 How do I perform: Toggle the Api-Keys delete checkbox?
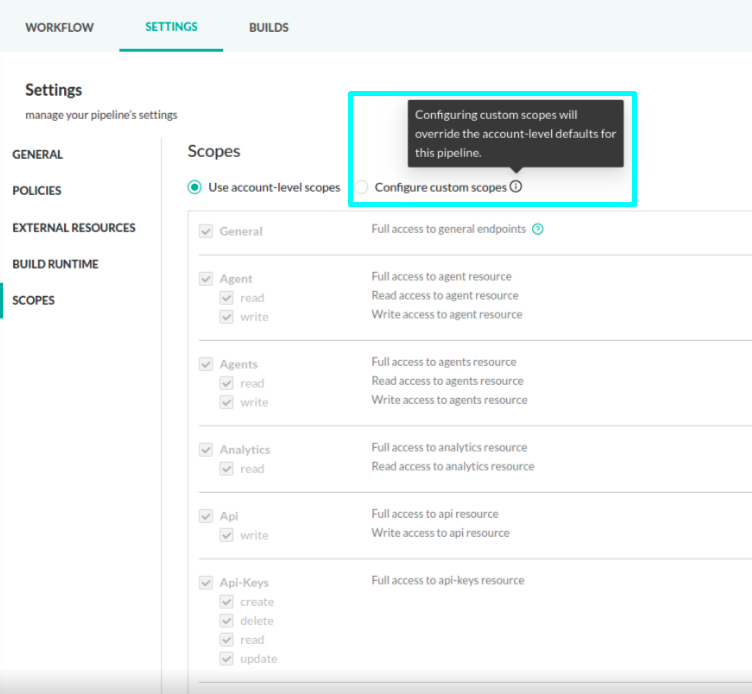click(x=226, y=621)
